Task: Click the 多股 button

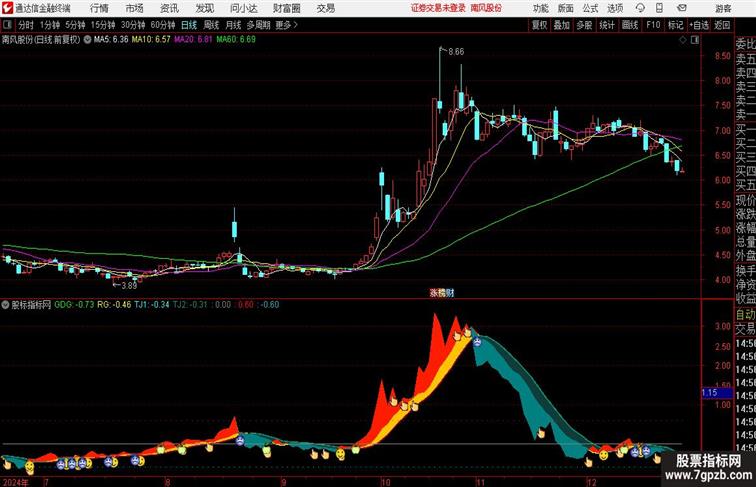Action: pos(584,25)
